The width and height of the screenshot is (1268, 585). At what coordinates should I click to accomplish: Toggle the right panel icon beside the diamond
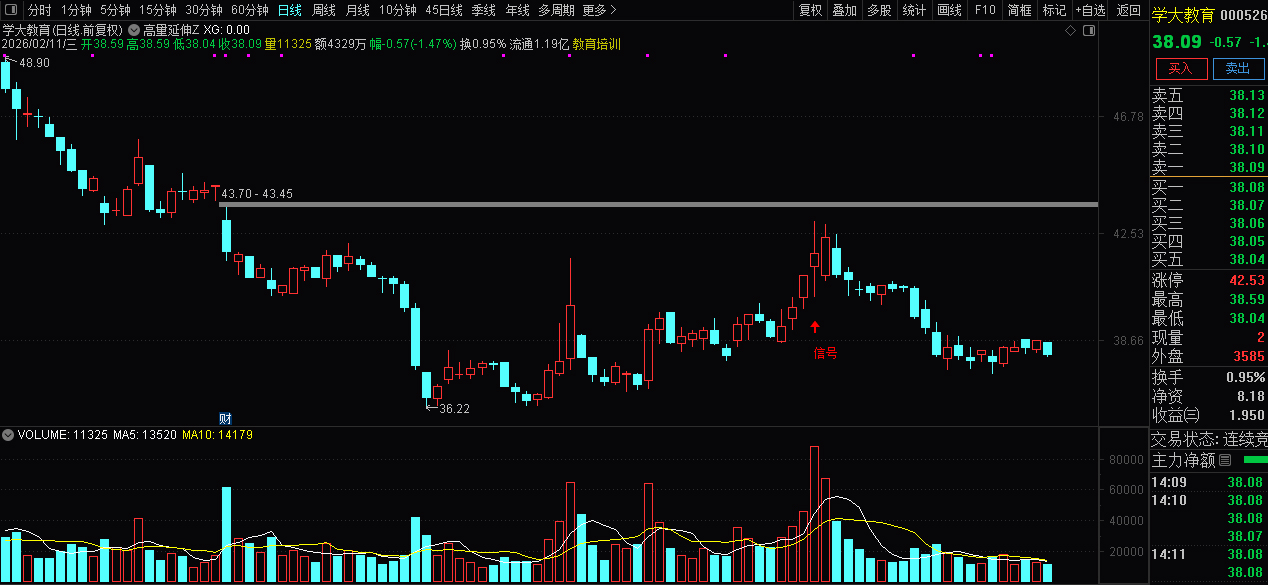point(1089,31)
